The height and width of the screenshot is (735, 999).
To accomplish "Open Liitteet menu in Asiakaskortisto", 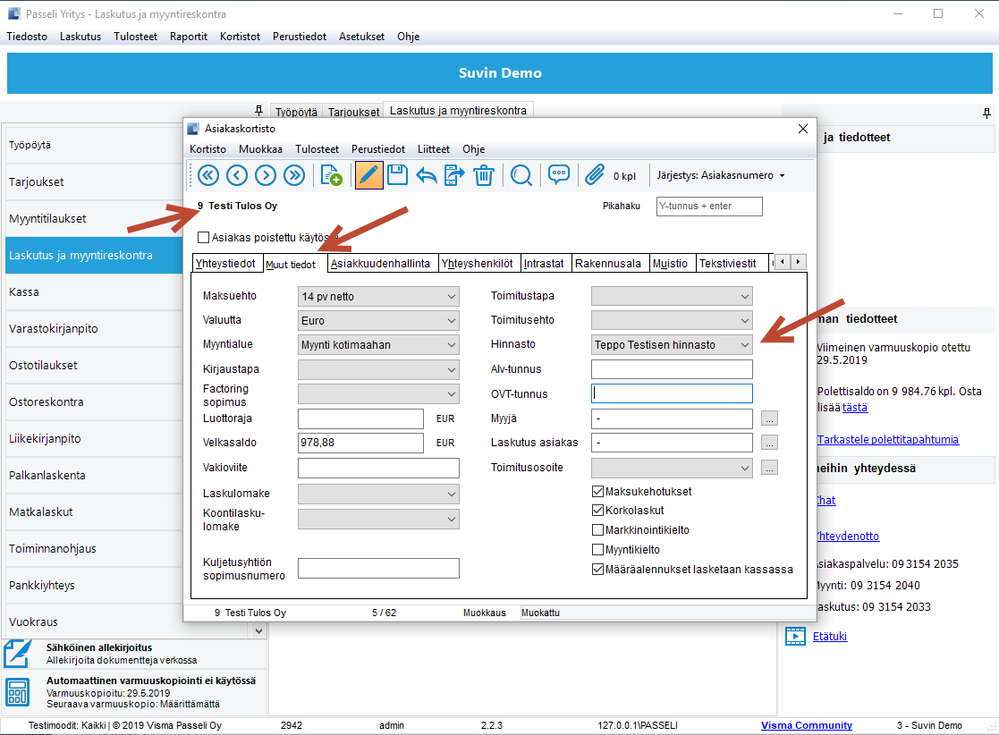I will tap(433, 149).
